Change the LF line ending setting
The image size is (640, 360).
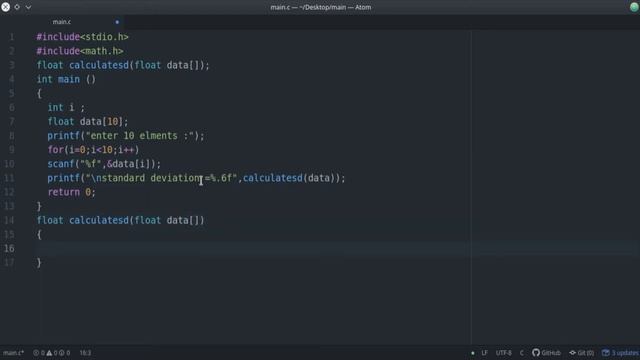[484, 353]
